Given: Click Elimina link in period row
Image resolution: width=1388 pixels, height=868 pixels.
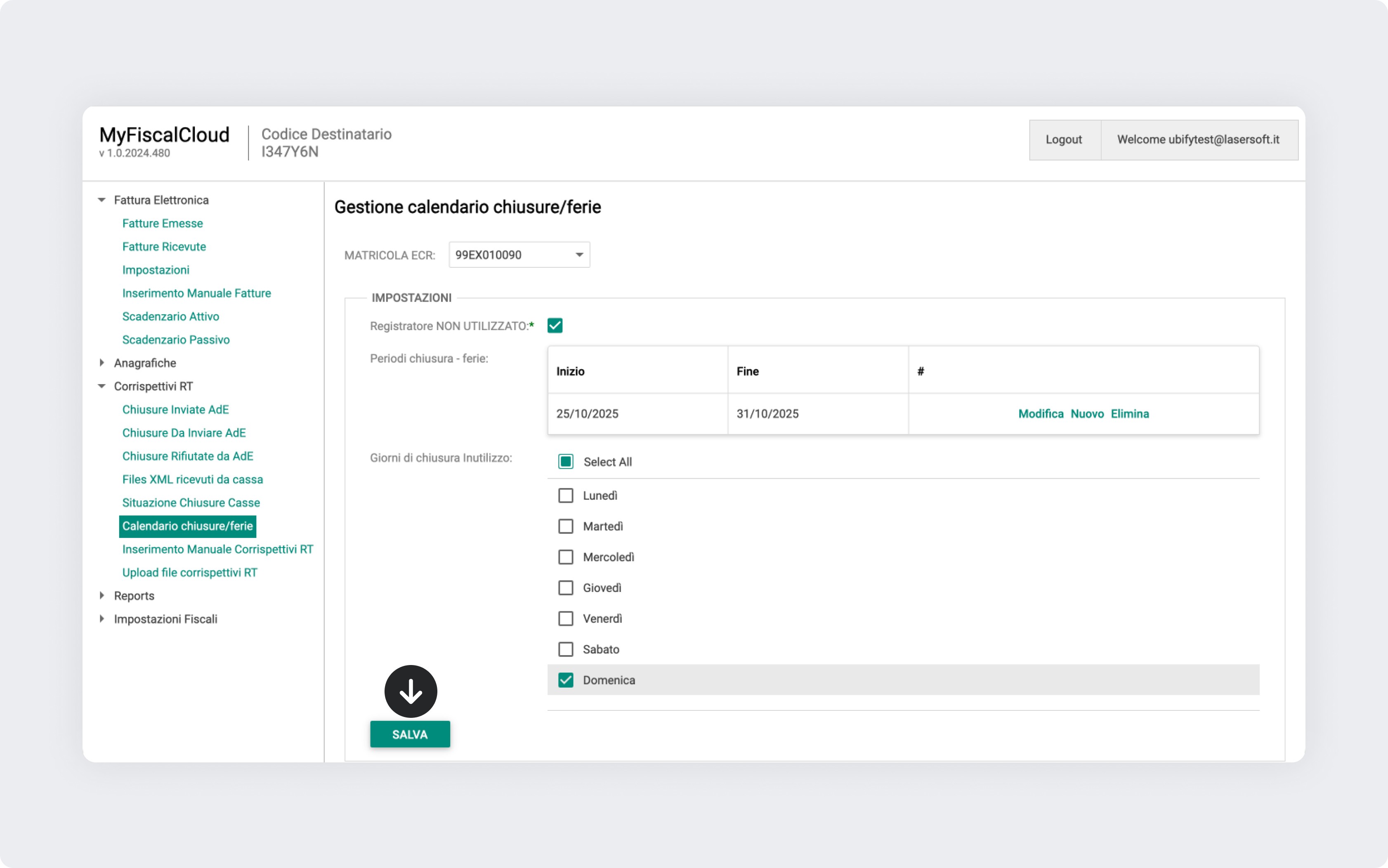Looking at the screenshot, I should point(1129,414).
